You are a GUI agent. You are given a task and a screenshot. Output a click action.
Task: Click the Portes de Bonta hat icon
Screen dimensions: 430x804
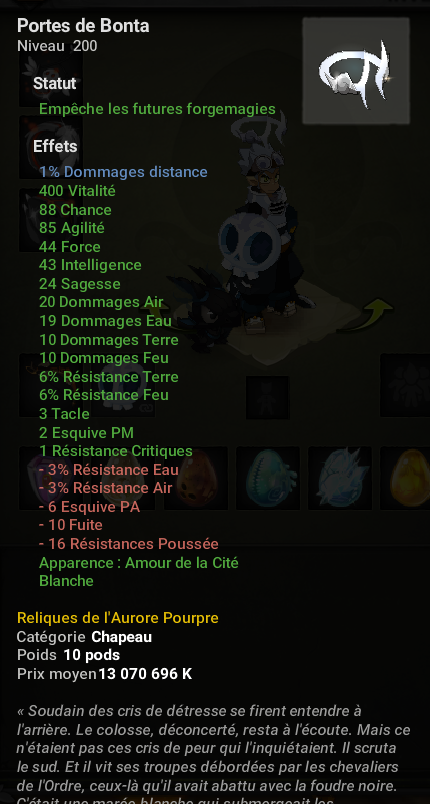[x=356, y=71]
